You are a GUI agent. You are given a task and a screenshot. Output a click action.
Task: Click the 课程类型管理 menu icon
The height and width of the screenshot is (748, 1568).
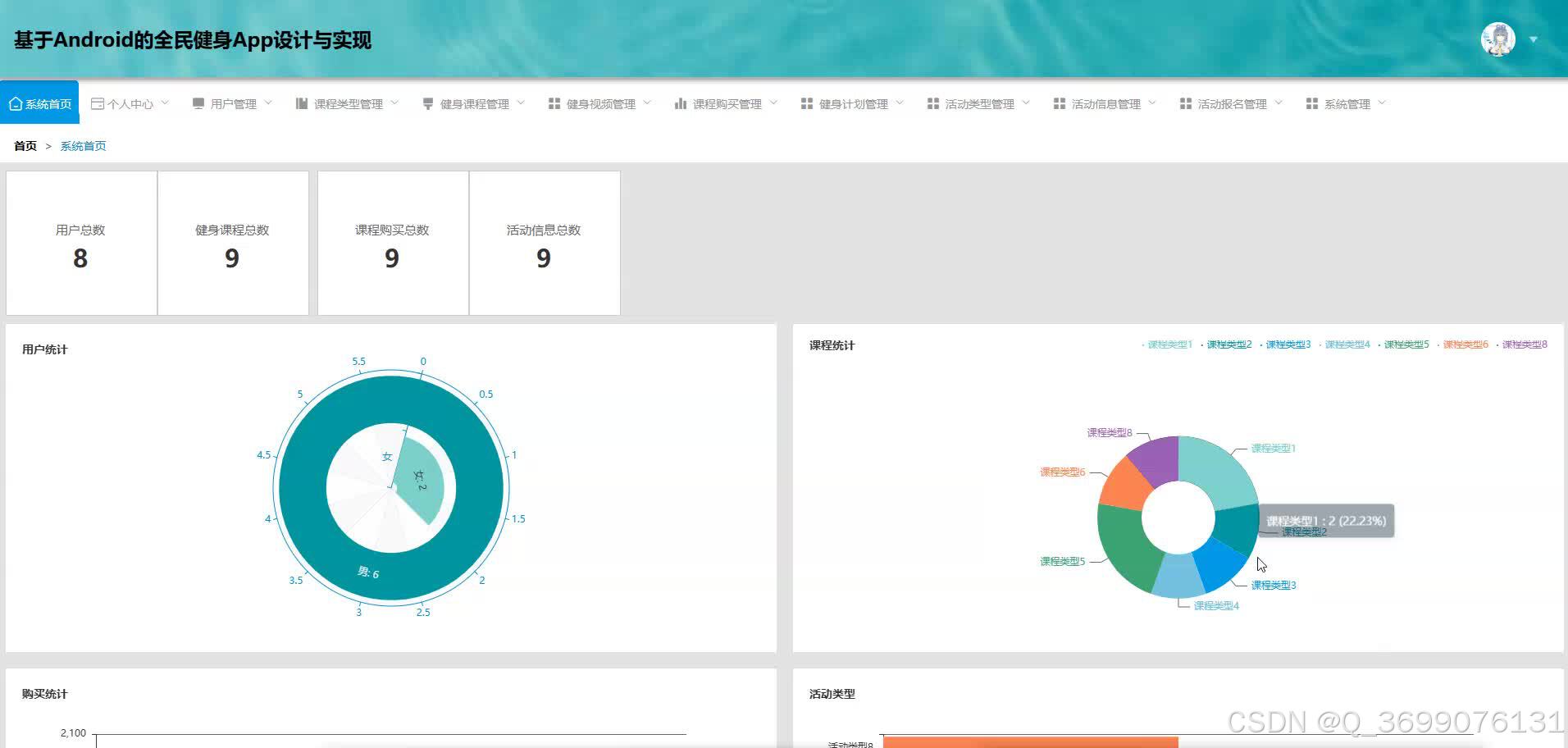pyautogui.click(x=302, y=103)
